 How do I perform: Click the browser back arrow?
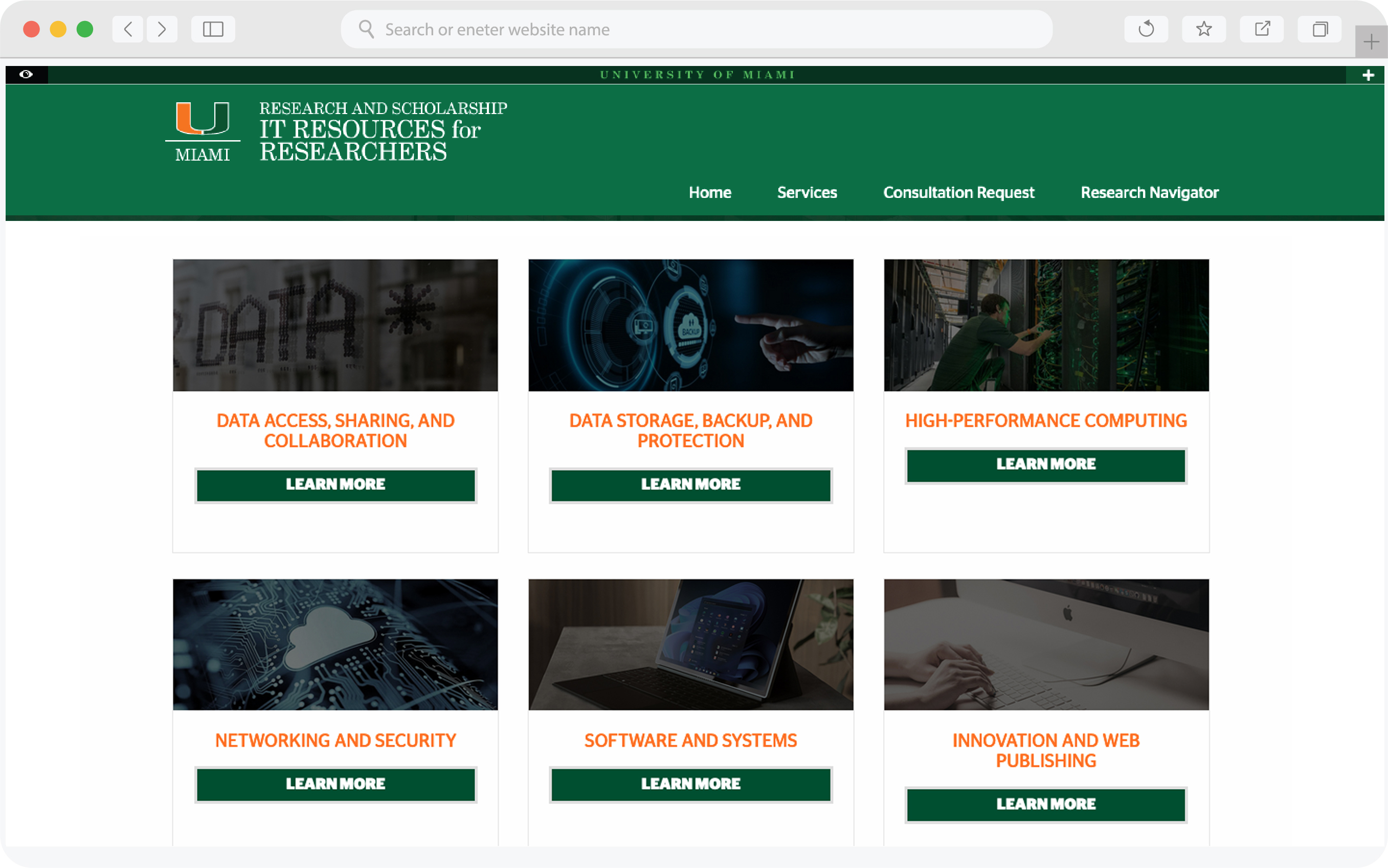[127, 29]
